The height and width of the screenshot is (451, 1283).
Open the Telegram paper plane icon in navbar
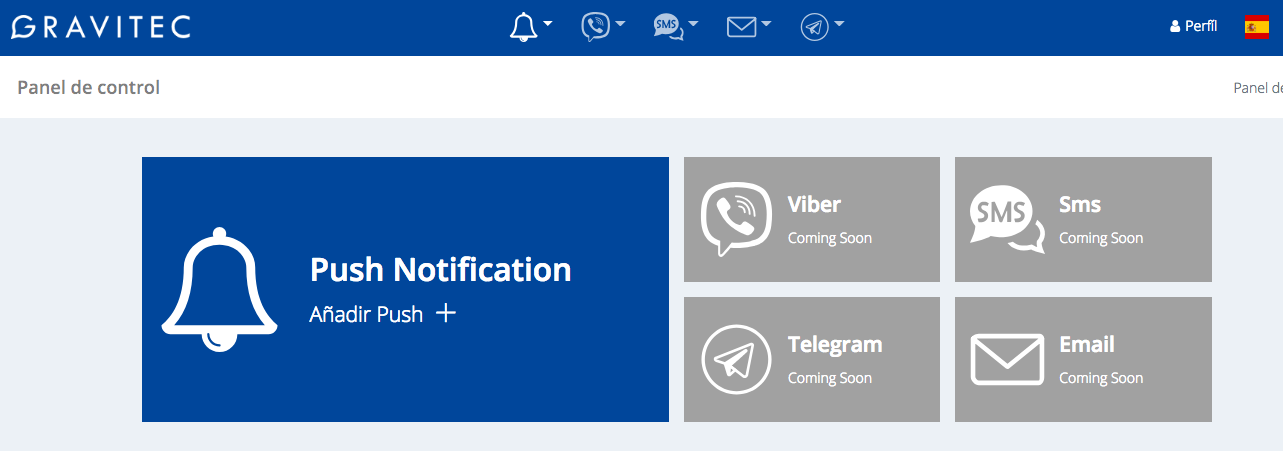click(815, 27)
